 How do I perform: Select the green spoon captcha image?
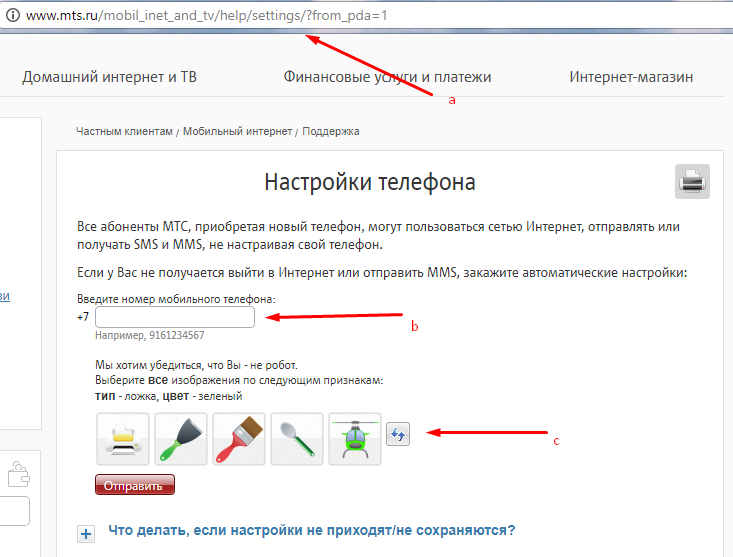[297, 439]
